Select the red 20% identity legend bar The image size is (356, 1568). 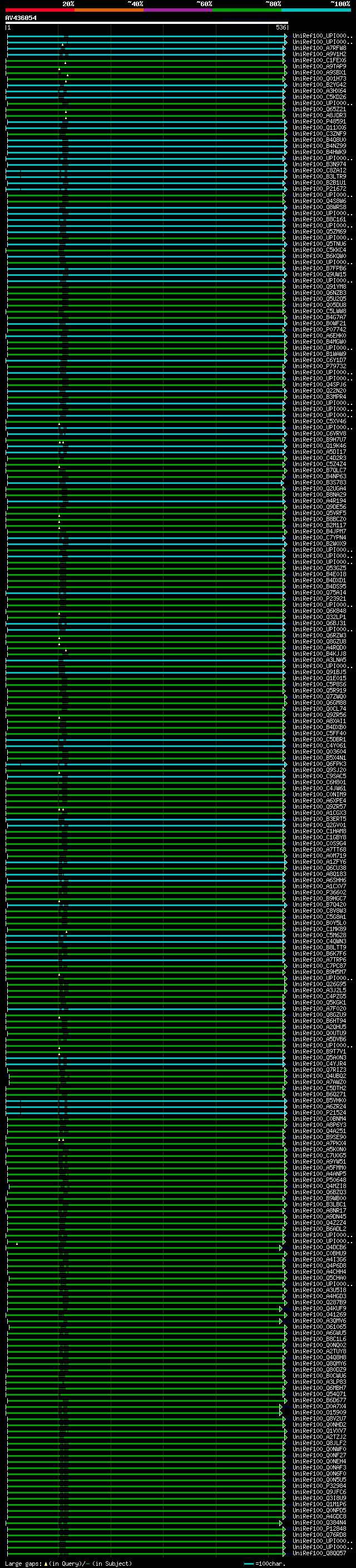tap(39, 10)
